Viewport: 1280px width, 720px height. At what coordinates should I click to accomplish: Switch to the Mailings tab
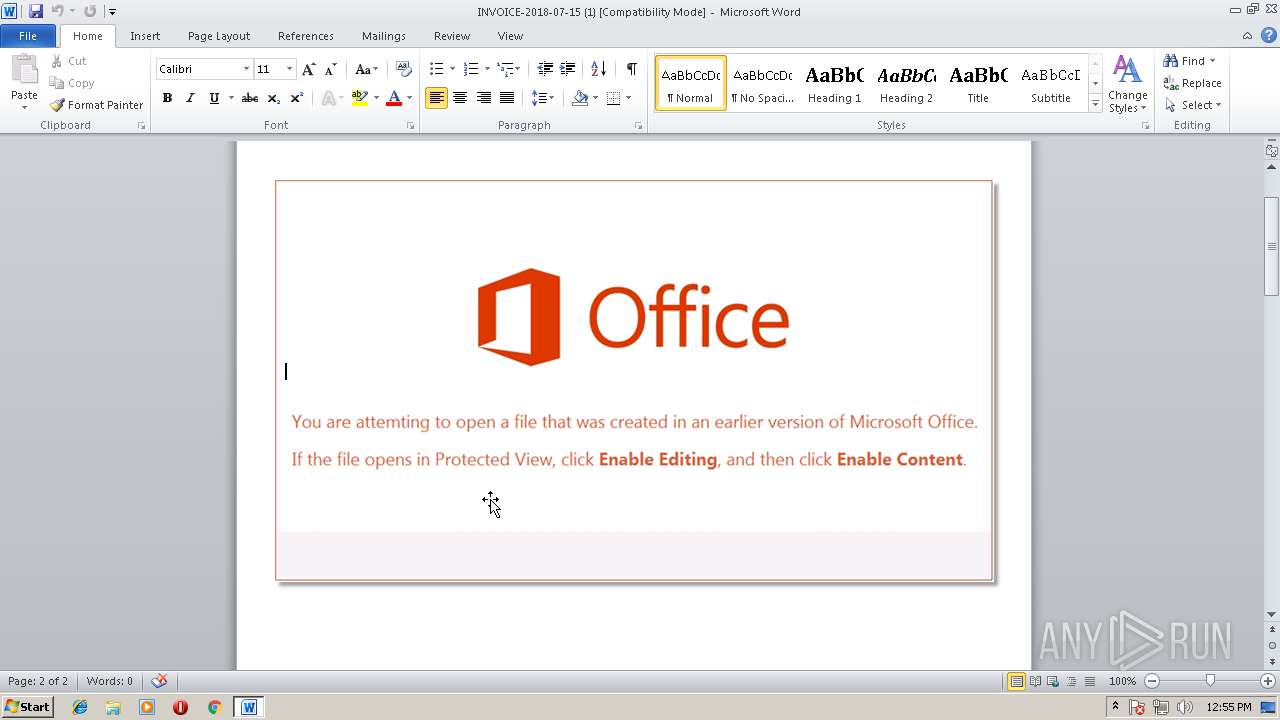384,36
